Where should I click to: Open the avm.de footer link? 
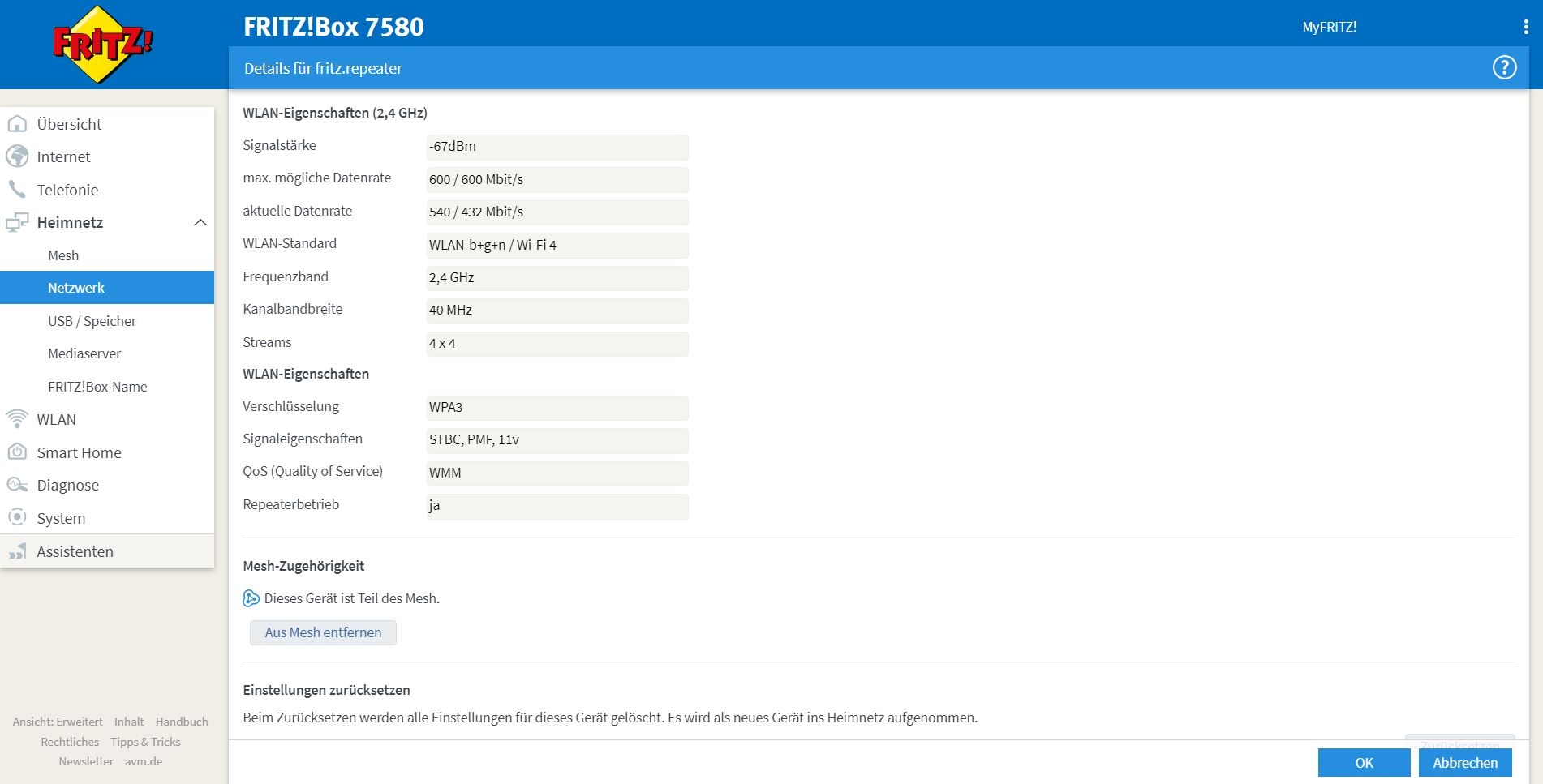click(x=144, y=761)
